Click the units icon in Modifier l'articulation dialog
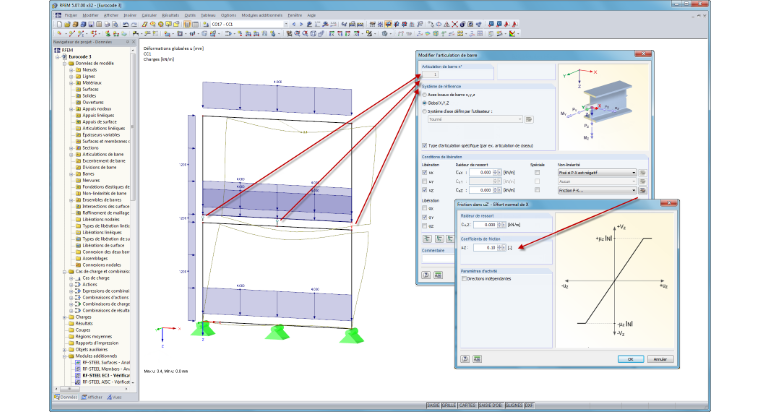The height and width of the screenshot is (412, 760). coord(438,275)
